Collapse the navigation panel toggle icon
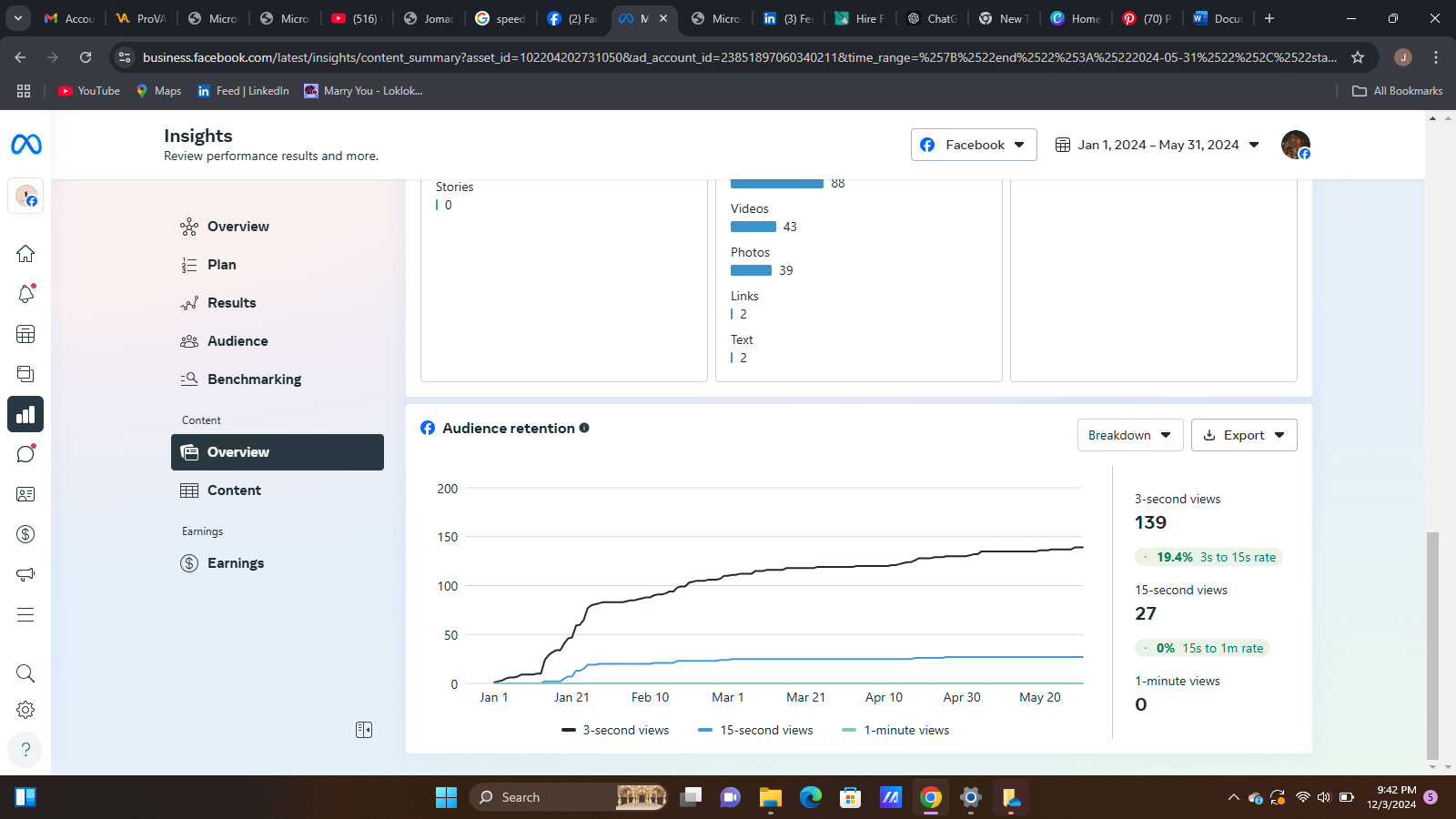1456x819 pixels. point(364,730)
